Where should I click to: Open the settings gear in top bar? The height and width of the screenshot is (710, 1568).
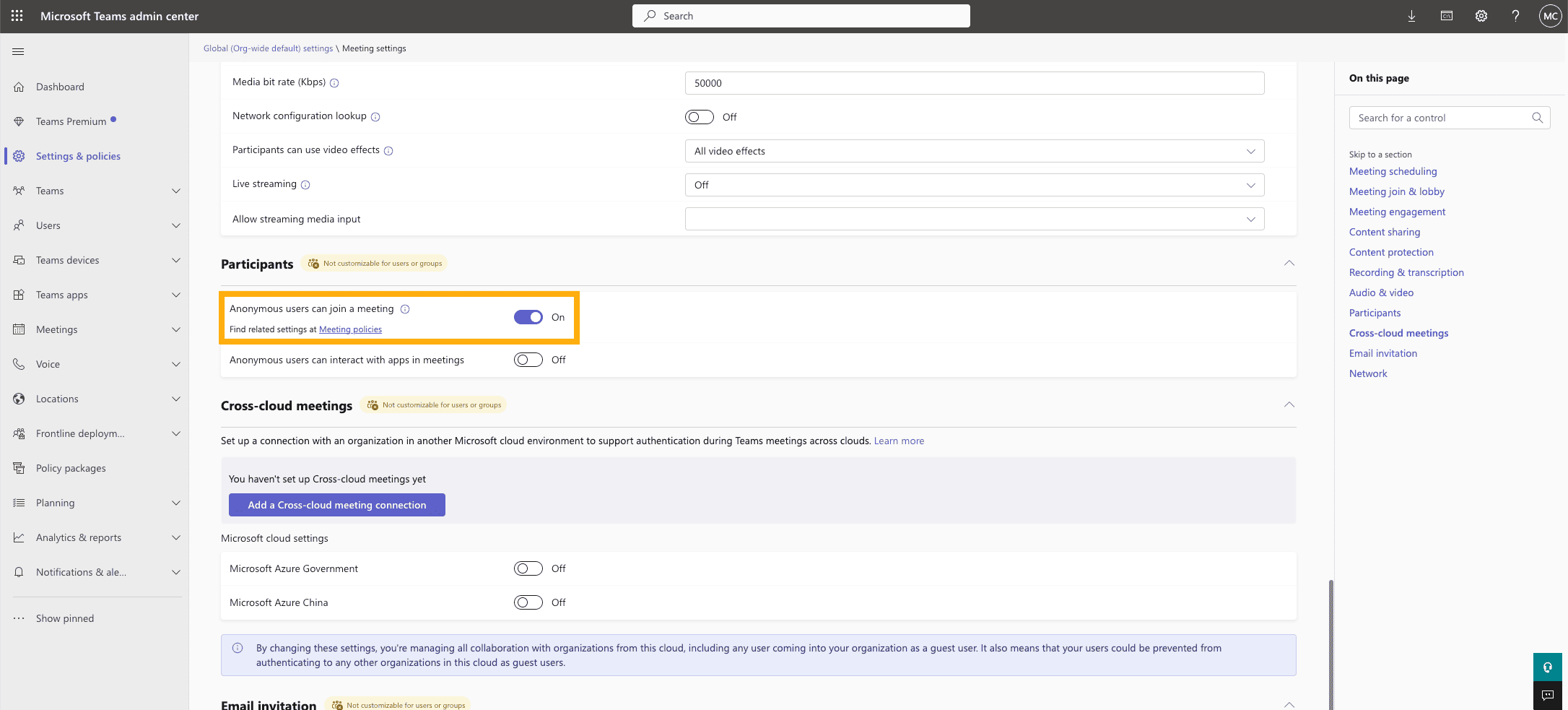[x=1481, y=16]
